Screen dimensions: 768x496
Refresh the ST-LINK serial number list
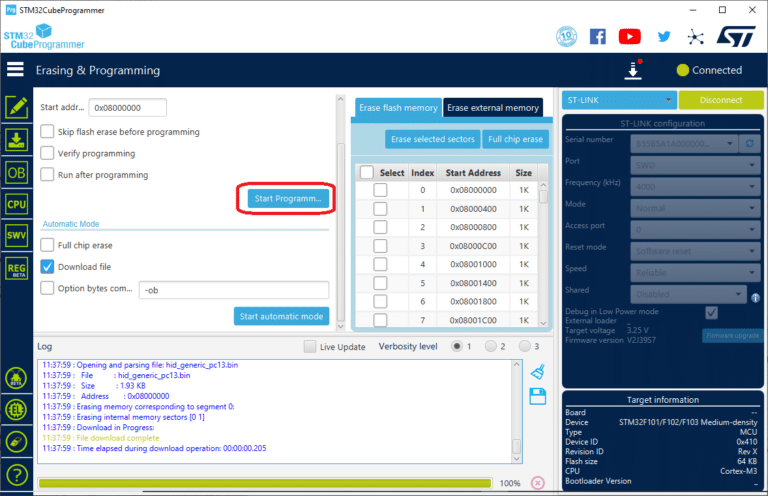(749, 143)
